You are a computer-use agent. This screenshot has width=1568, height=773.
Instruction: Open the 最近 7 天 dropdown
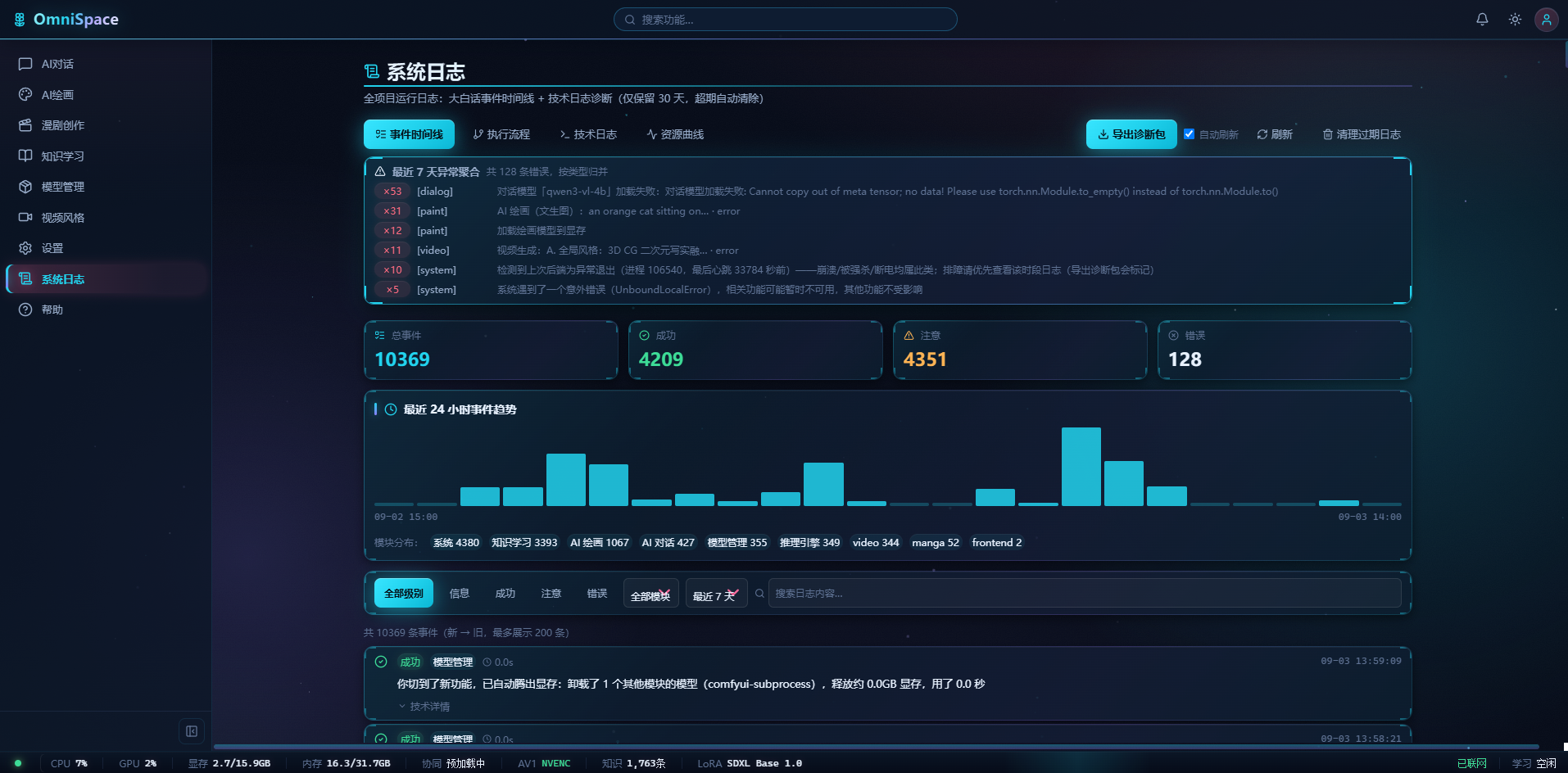[716, 594]
